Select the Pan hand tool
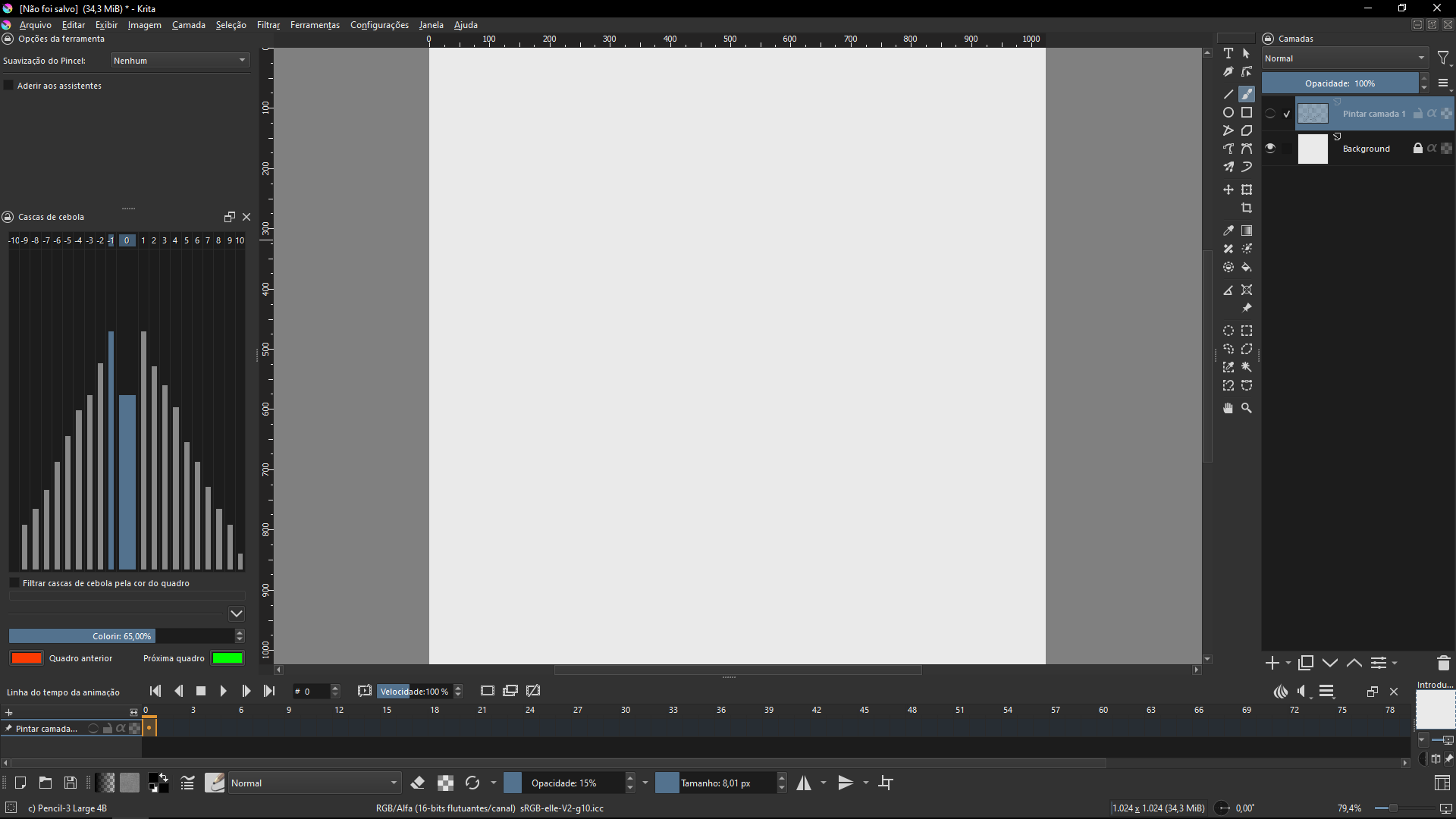The height and width of the screenshot is (819, 1456). pos(1228,408)
